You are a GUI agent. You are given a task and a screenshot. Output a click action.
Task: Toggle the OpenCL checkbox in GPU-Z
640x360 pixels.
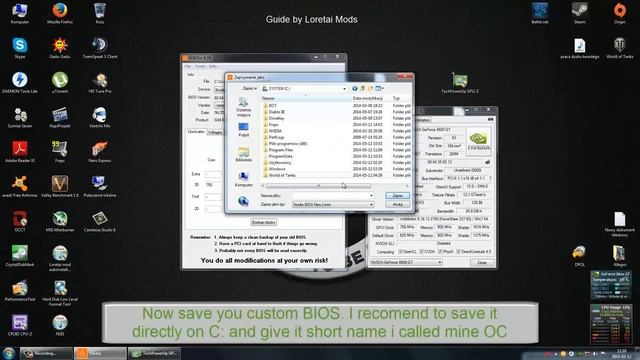pyautogui.click(x=400, y=252)
